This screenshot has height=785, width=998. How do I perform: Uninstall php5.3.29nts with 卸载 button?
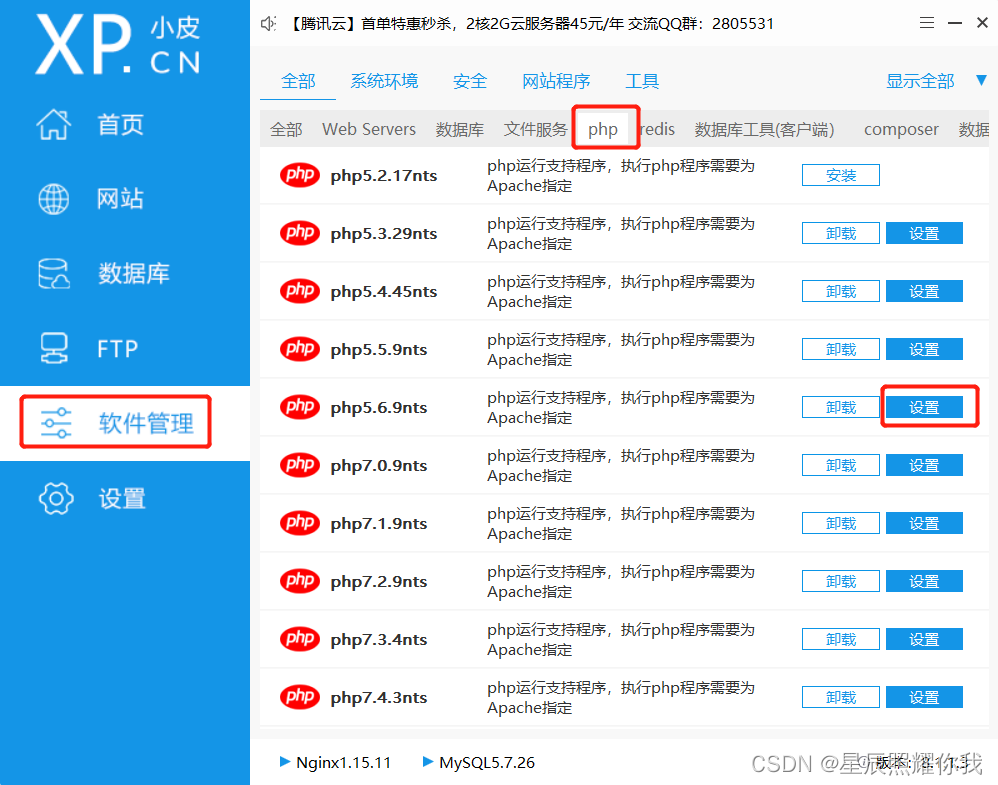[x=840, y=233]
